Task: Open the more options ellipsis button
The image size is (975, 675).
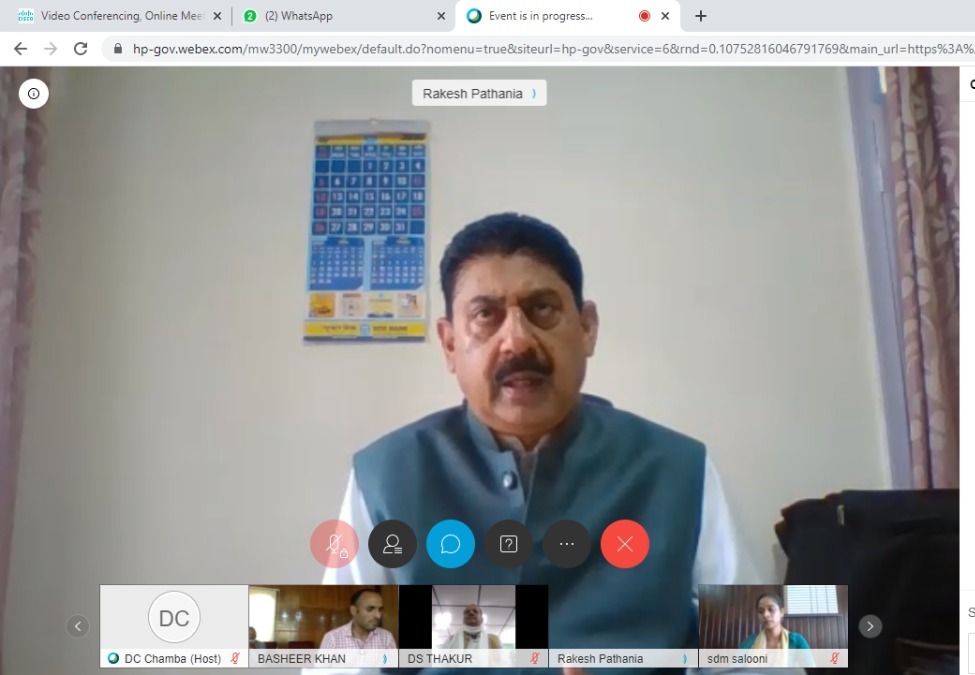Action: [x=566, y=544]
